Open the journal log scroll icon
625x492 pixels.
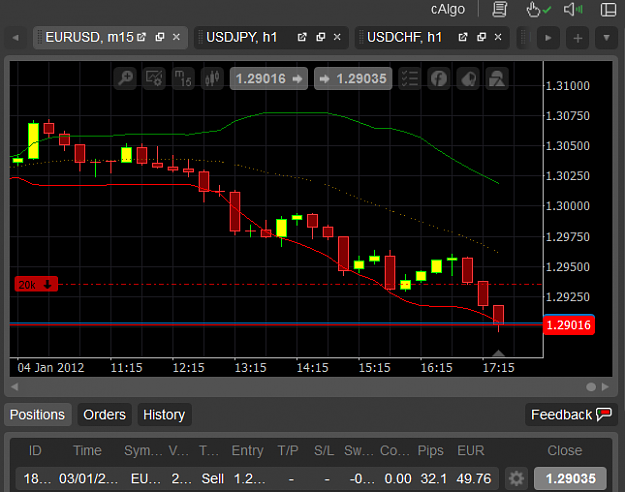(499, 9)
